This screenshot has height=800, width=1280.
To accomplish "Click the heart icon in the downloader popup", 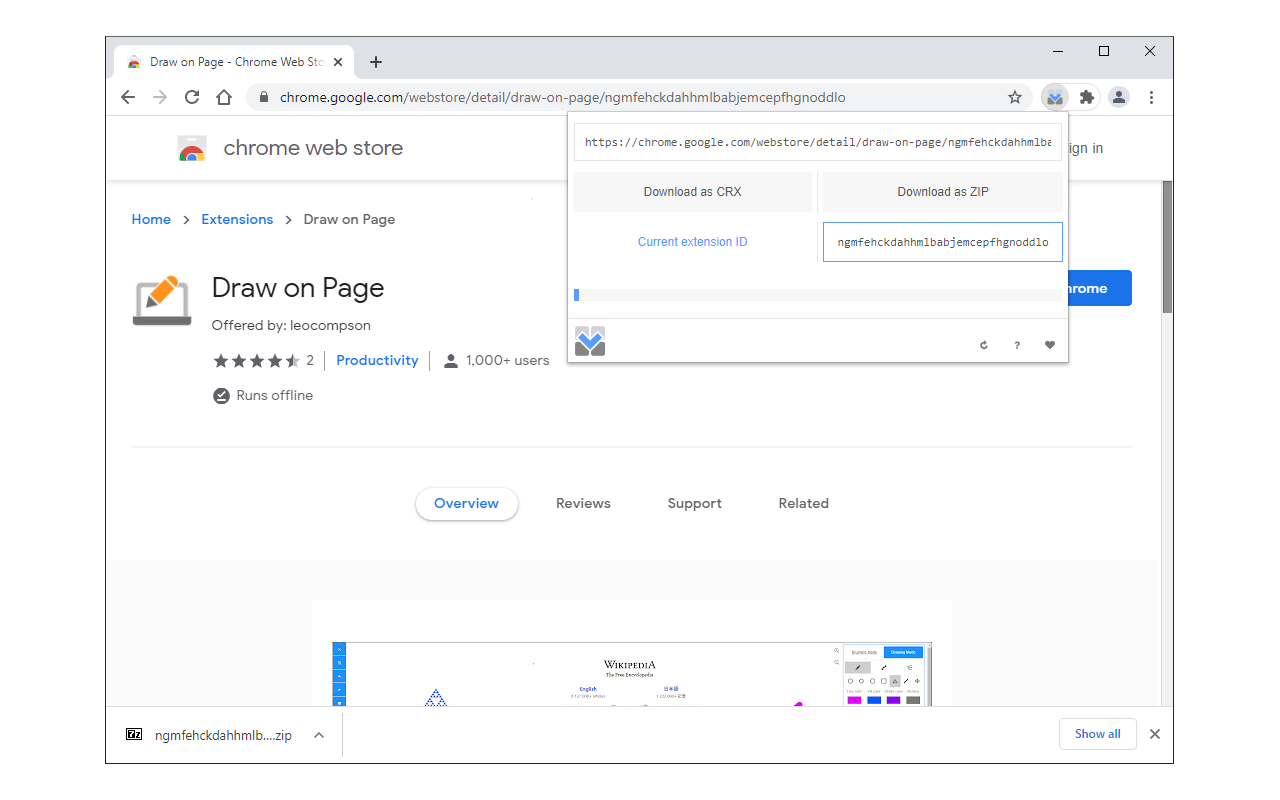I will click(1049, 344).
